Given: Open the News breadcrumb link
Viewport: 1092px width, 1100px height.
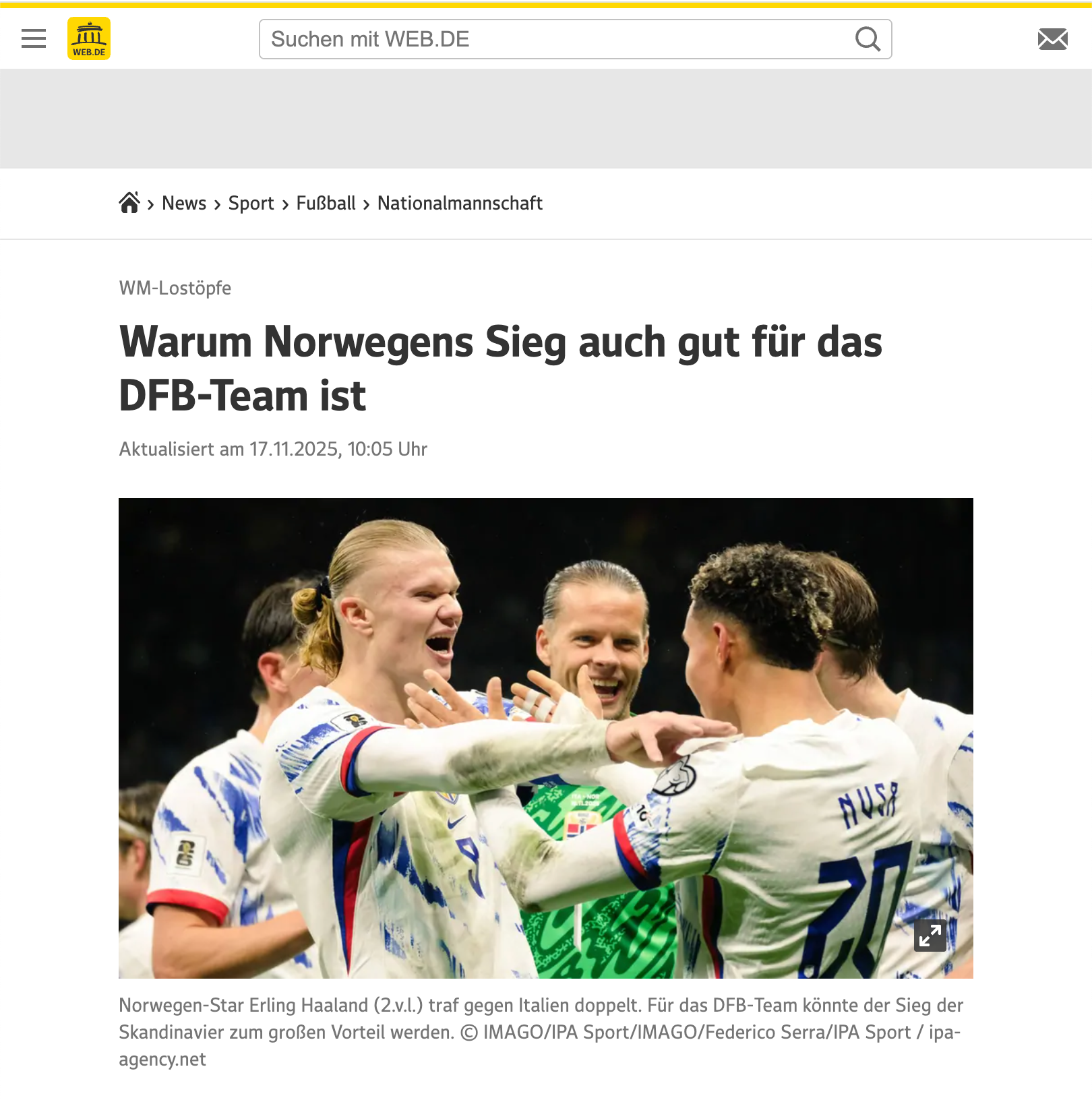Looking at the screenshot, I should click(x=184, y=203).
